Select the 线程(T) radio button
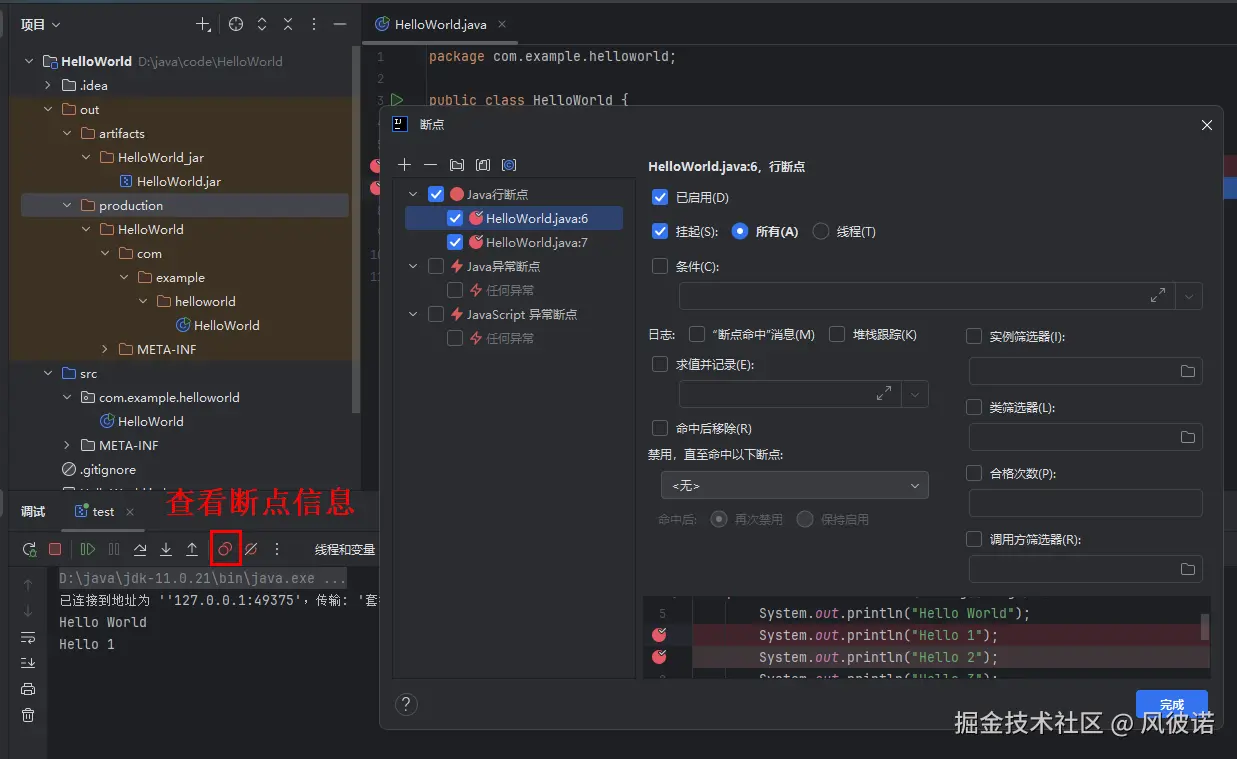1237x759 pixels. coord(821,231)
